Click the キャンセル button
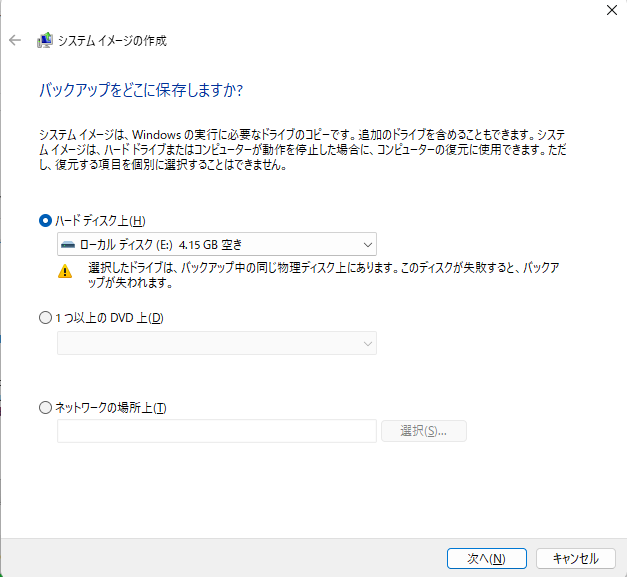Viewport: 627px width, 577px height. pyautogui.click(x=575, y=558)
